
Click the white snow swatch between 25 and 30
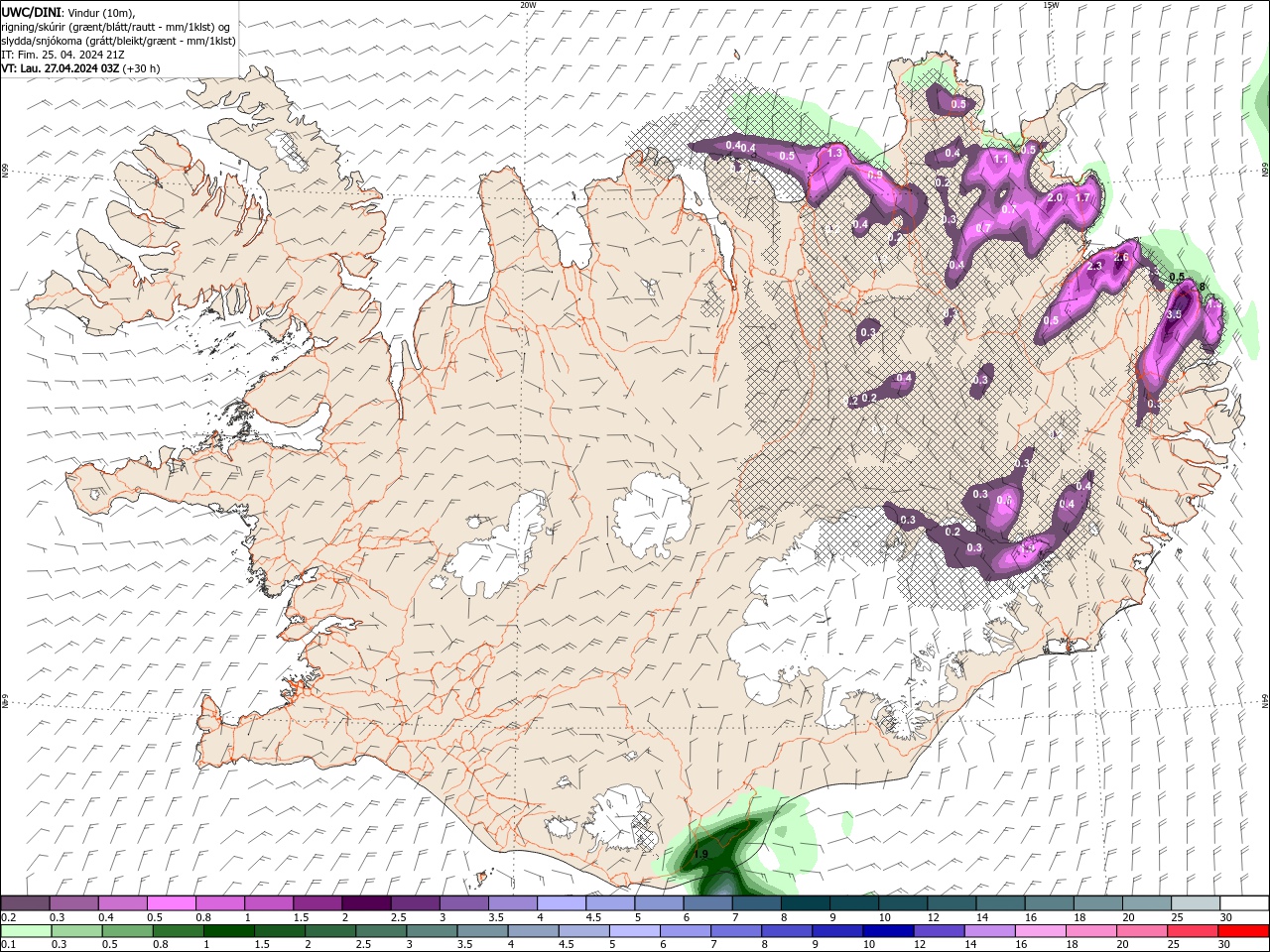[1195, 903]
